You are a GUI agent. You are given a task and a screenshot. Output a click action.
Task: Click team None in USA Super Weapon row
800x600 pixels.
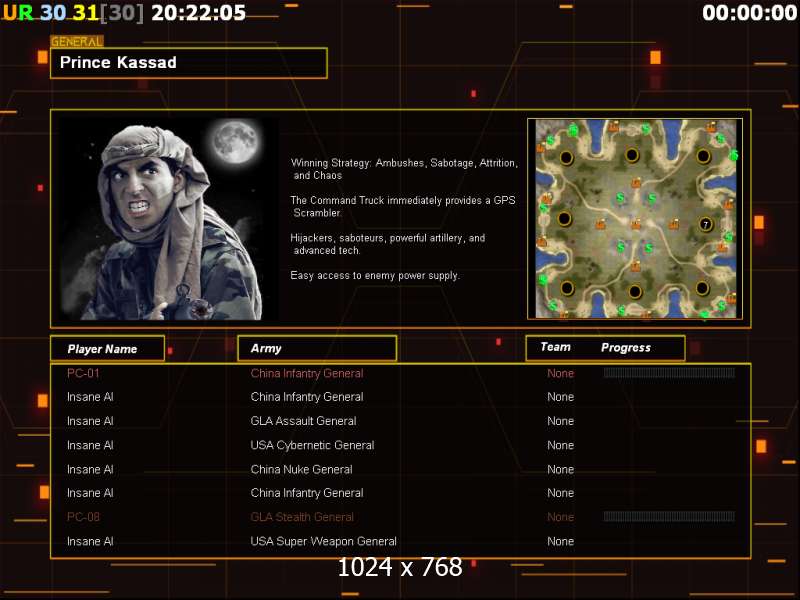pos(561,541)
